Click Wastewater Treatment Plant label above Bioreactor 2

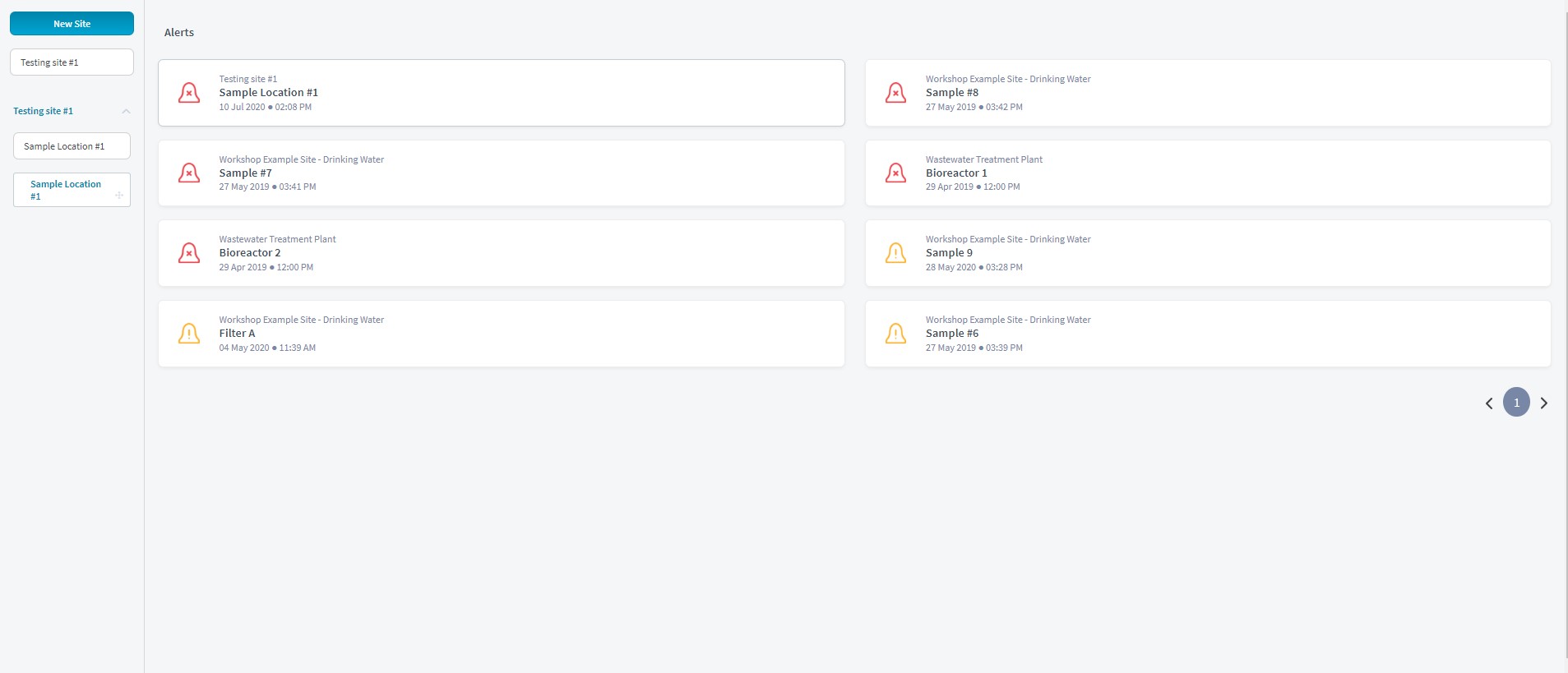coord(277,239)
